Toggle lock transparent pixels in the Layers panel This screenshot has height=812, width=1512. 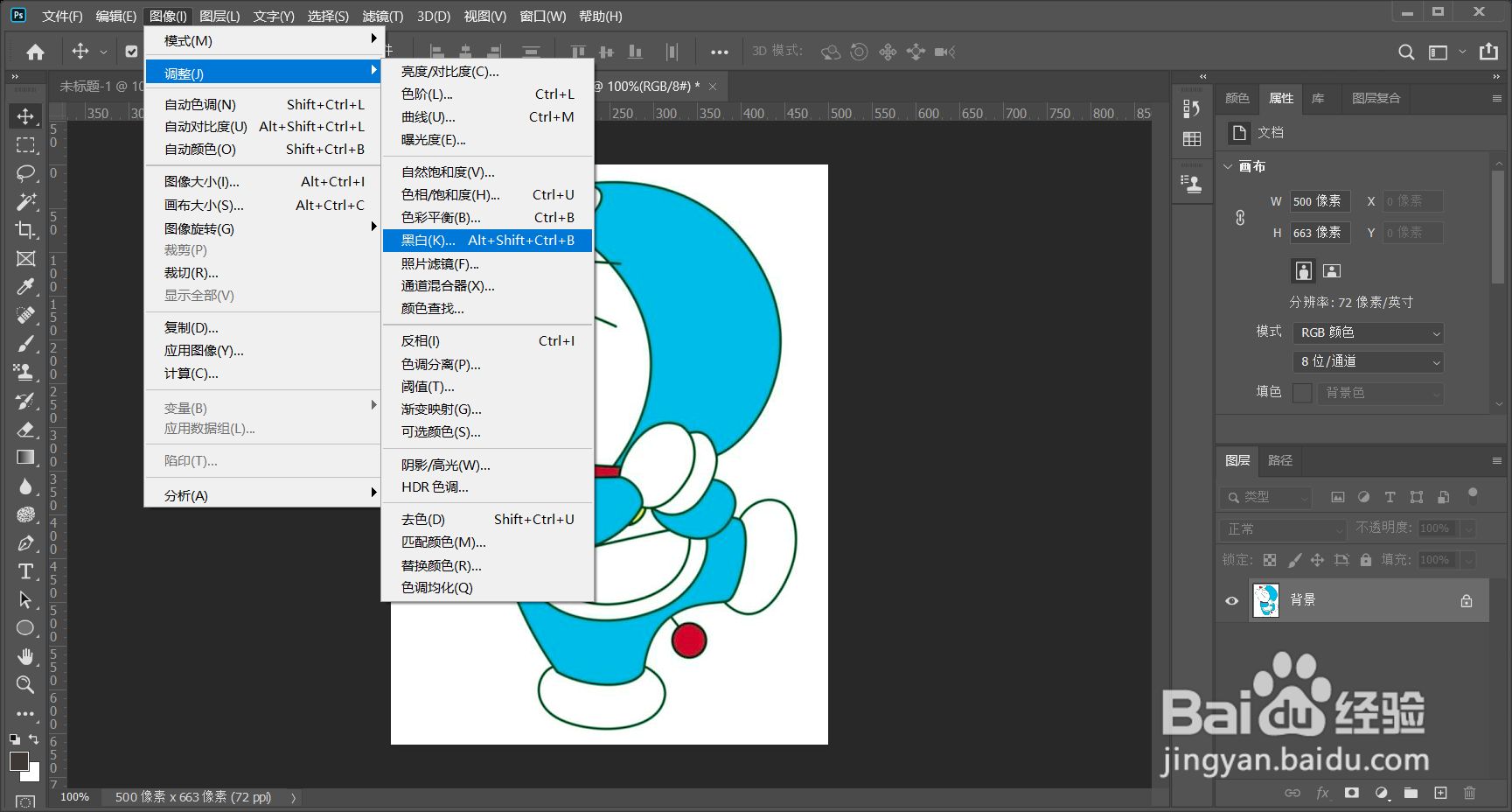[x=1269, y=560]
